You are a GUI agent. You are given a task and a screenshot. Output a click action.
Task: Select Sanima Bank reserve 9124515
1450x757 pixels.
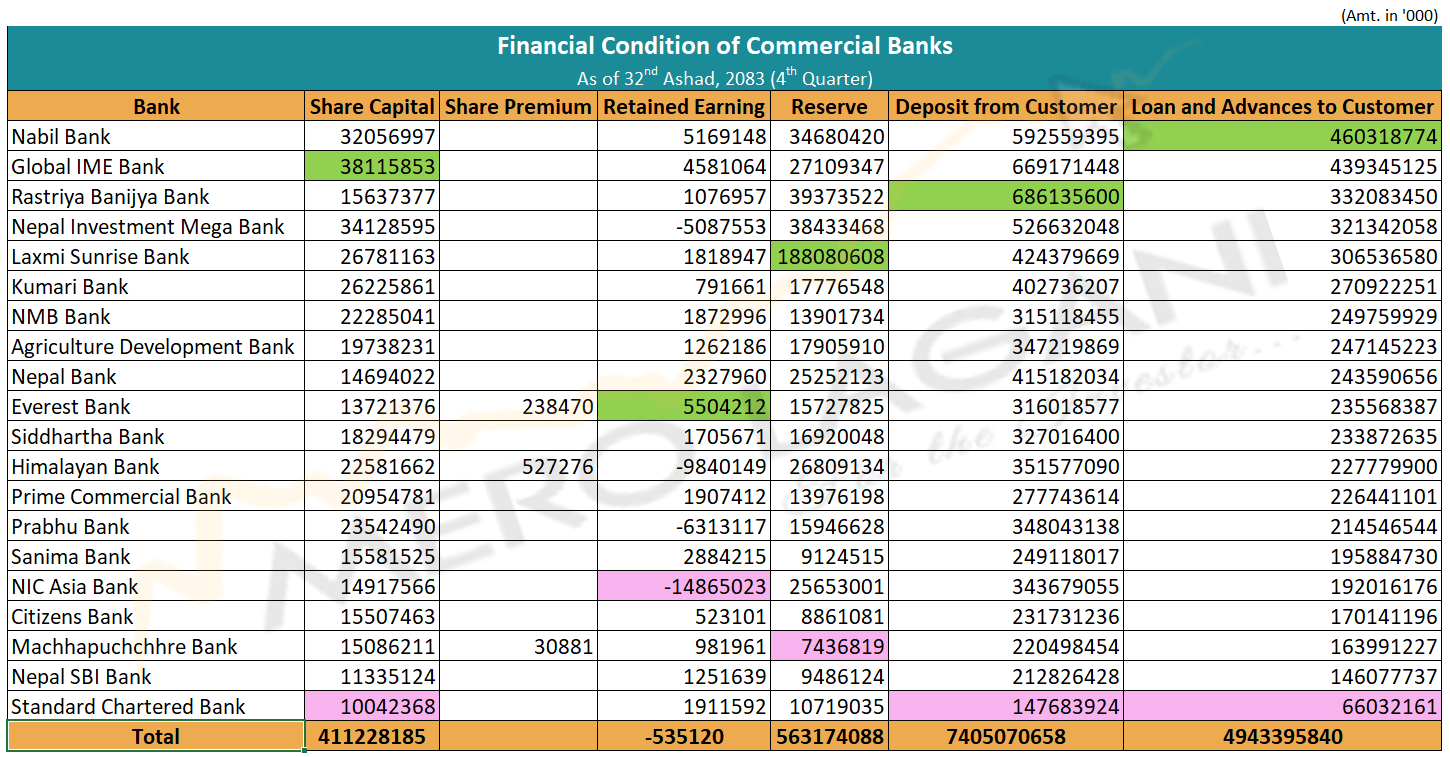point(829,557)
